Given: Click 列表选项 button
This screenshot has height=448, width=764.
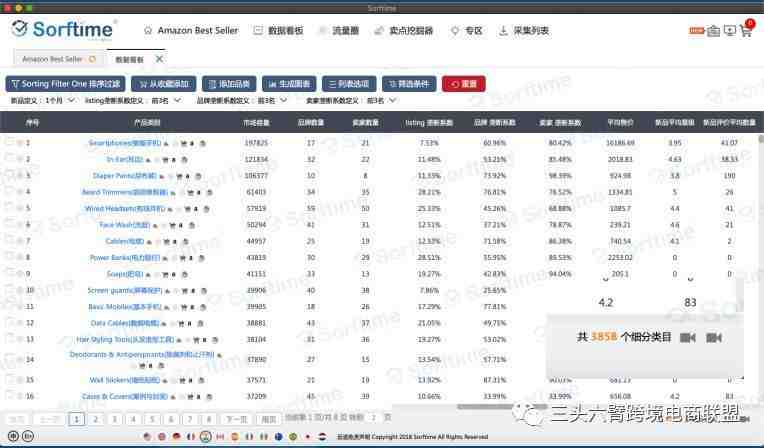Looking at the screenshot, I should tap(349, 84).
